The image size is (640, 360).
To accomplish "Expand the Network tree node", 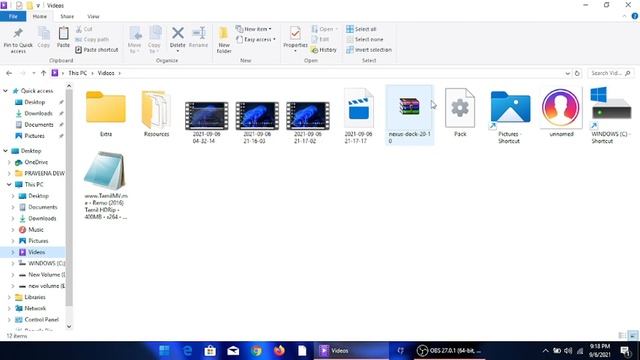I will tap(9, 308).
